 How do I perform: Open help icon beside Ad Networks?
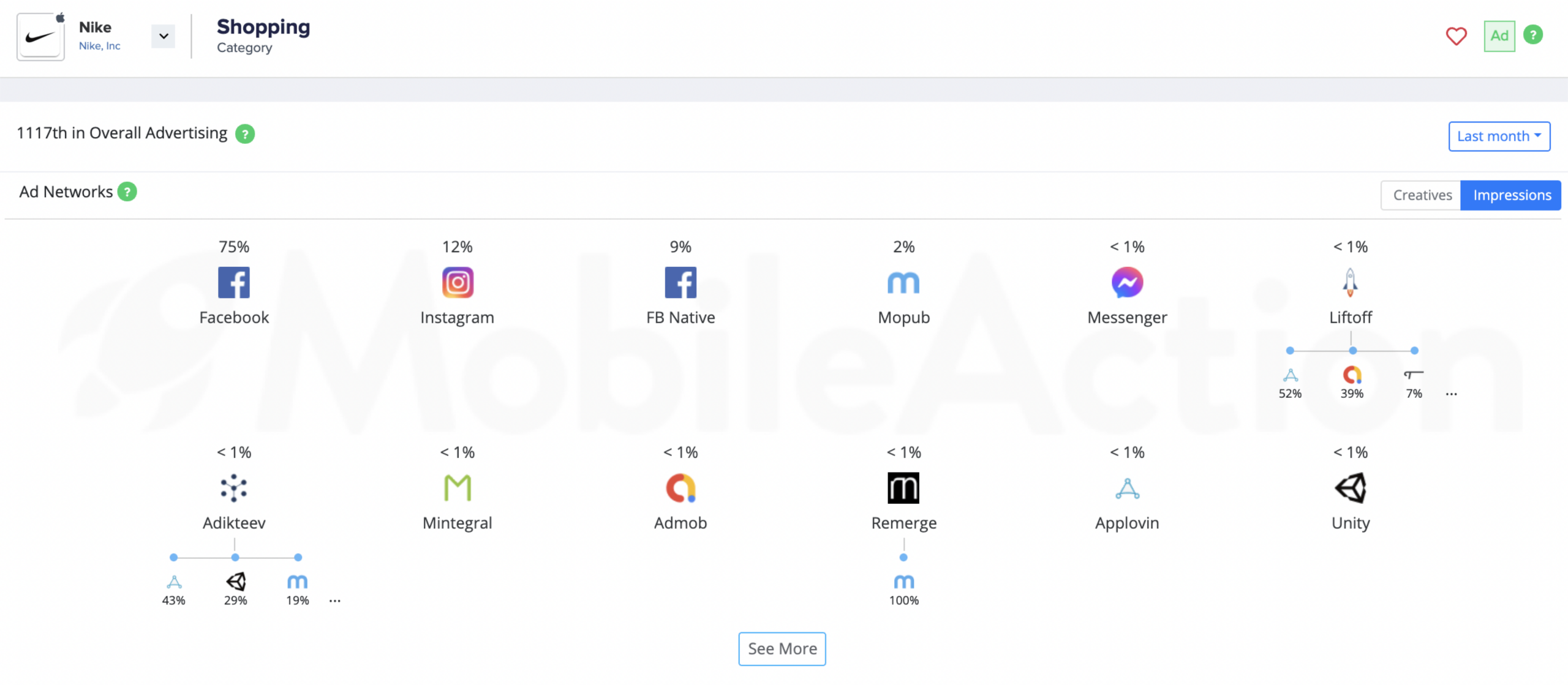click(127, 192)
